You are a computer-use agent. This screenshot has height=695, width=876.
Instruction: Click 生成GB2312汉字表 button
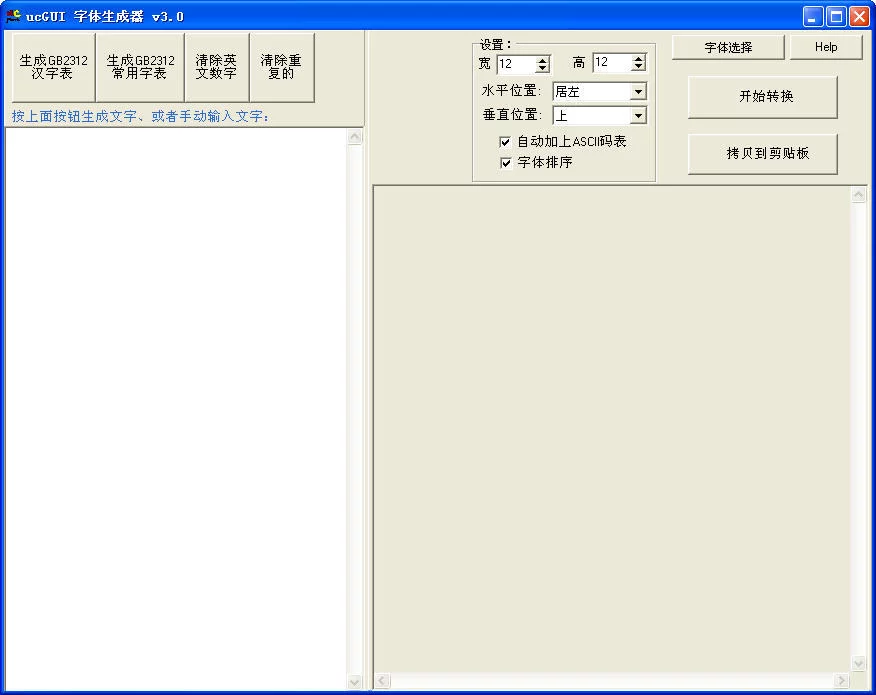tap(53, 67)
